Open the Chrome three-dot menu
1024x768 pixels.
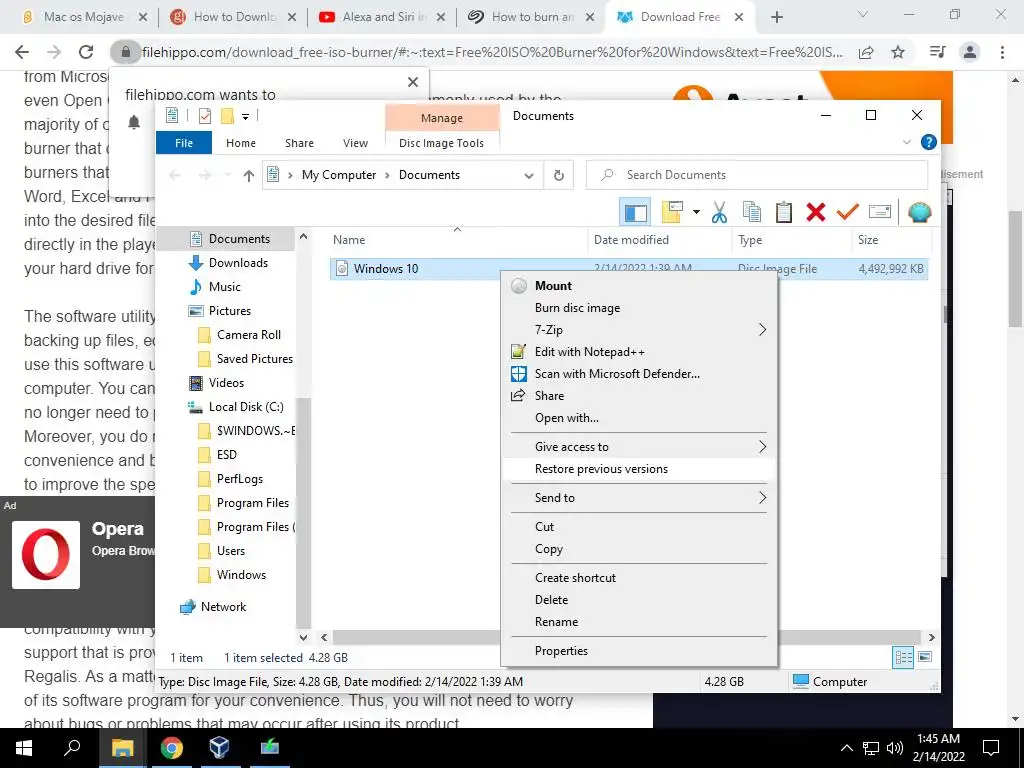point(1002,52)
